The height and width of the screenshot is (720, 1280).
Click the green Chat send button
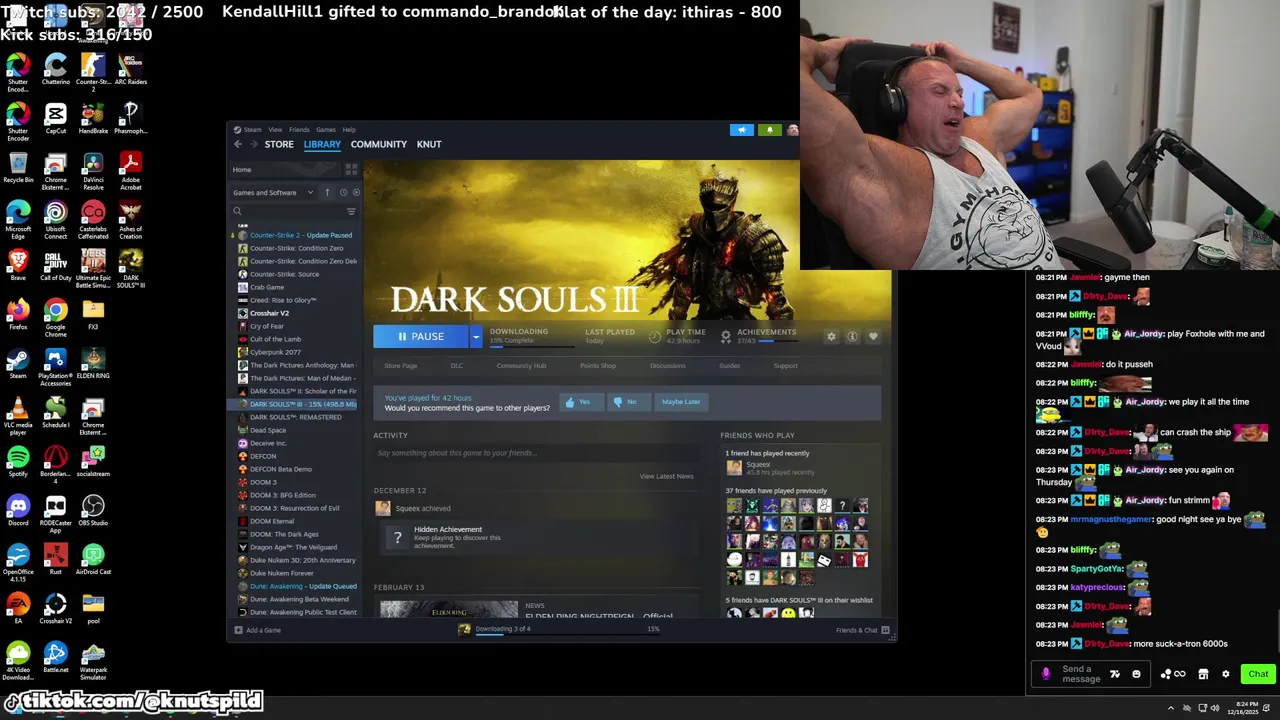click(x=1258, y=674)
